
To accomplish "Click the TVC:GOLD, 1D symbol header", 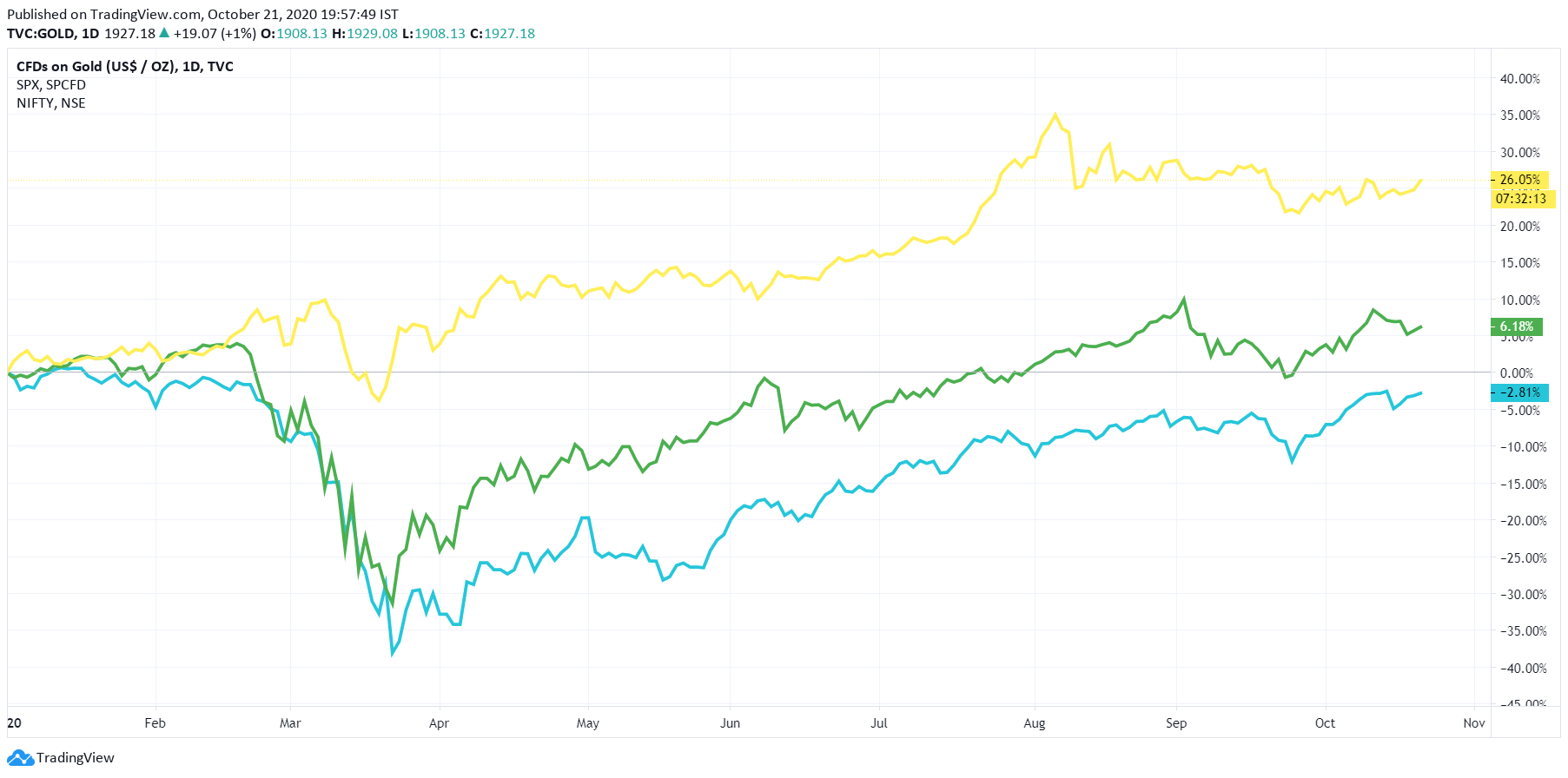I will click(x=53, y=34).
